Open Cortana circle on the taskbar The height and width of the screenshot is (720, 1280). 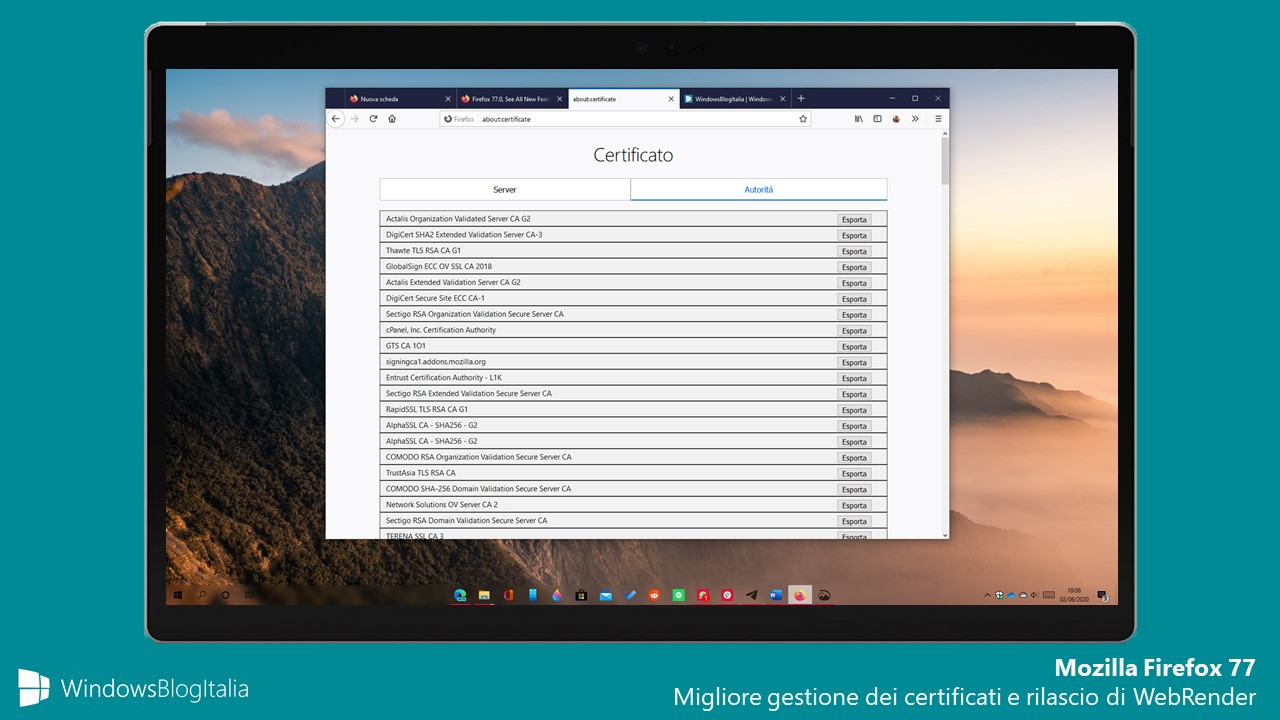225,595
